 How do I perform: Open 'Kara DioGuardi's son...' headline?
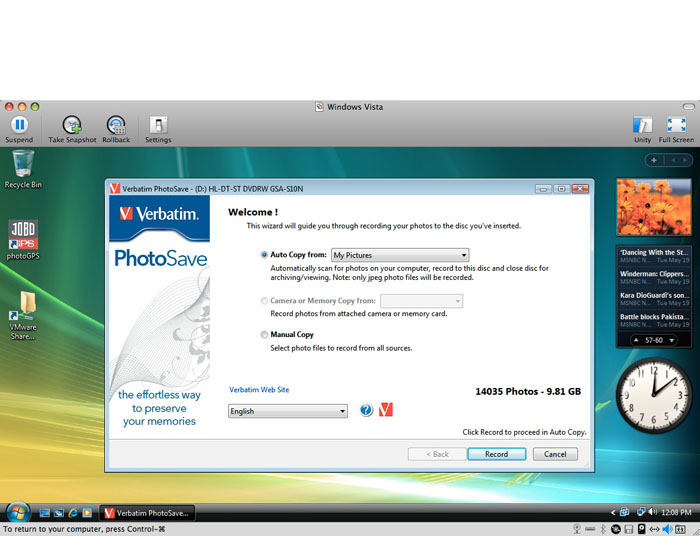pos(654,299)
